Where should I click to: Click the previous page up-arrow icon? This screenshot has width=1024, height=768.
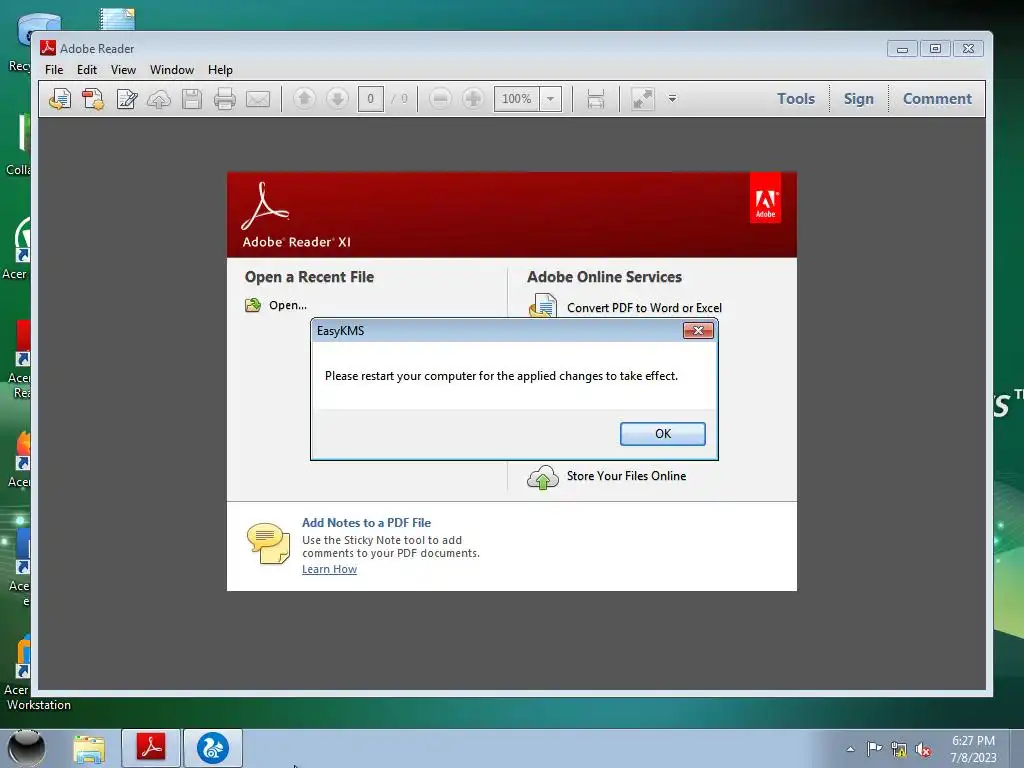pos(304,99)
